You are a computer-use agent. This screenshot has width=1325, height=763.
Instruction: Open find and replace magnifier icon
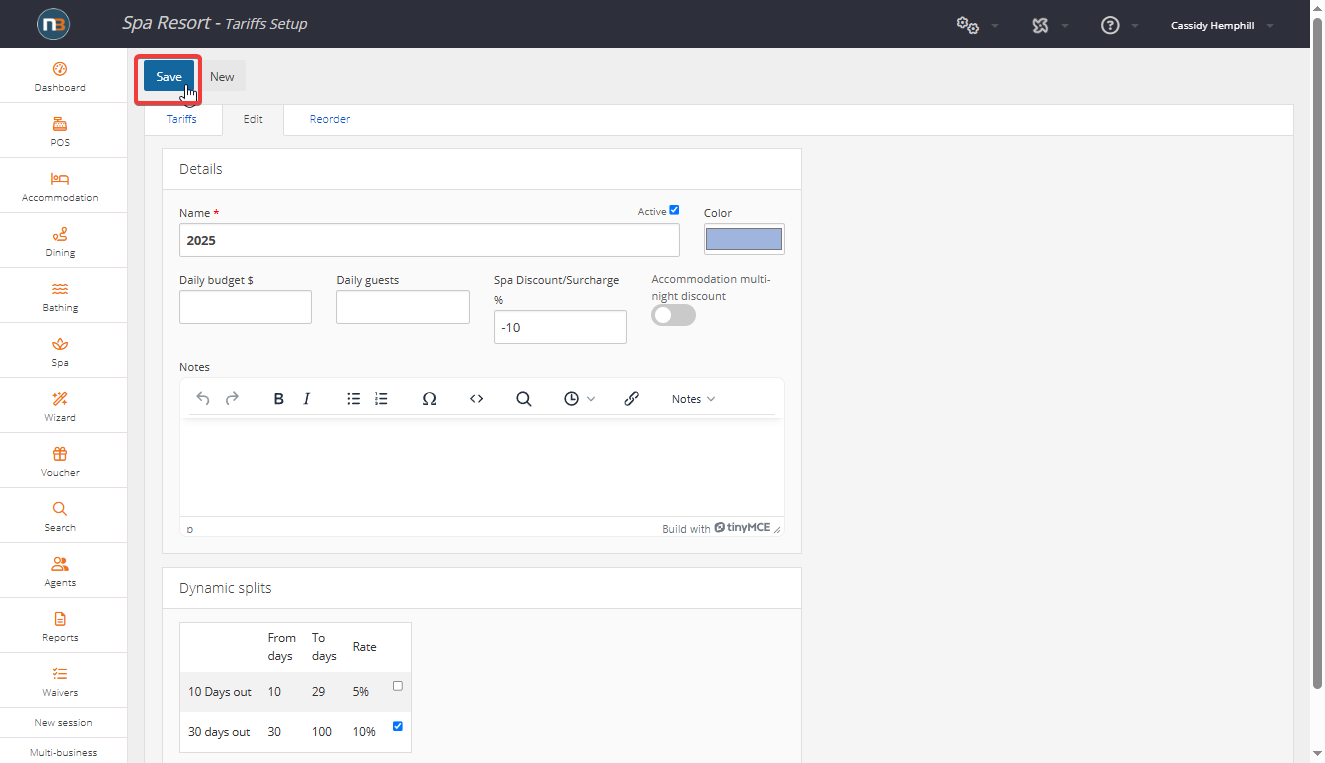point(523,399)
